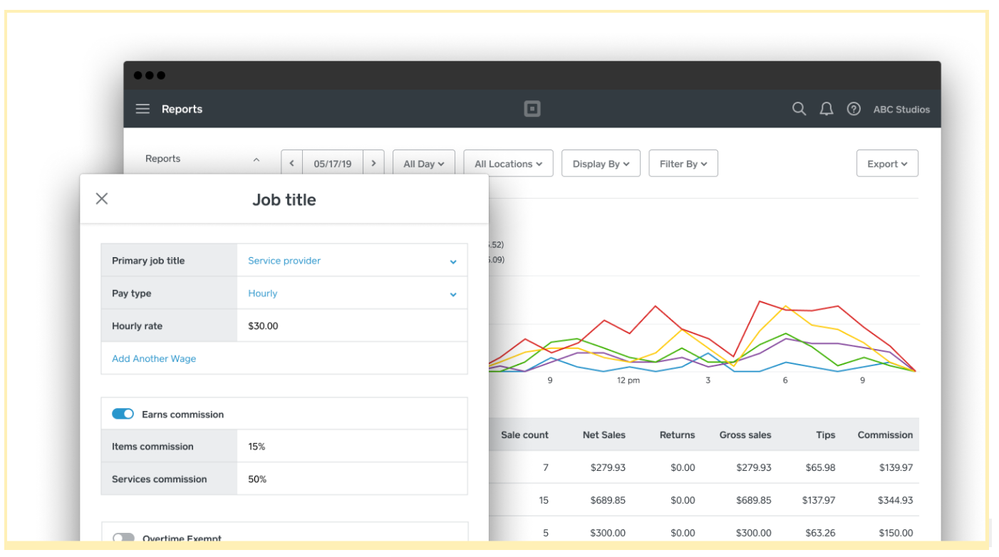
Task: Open the Primary job title dropdown
Action: pos(351,261)
